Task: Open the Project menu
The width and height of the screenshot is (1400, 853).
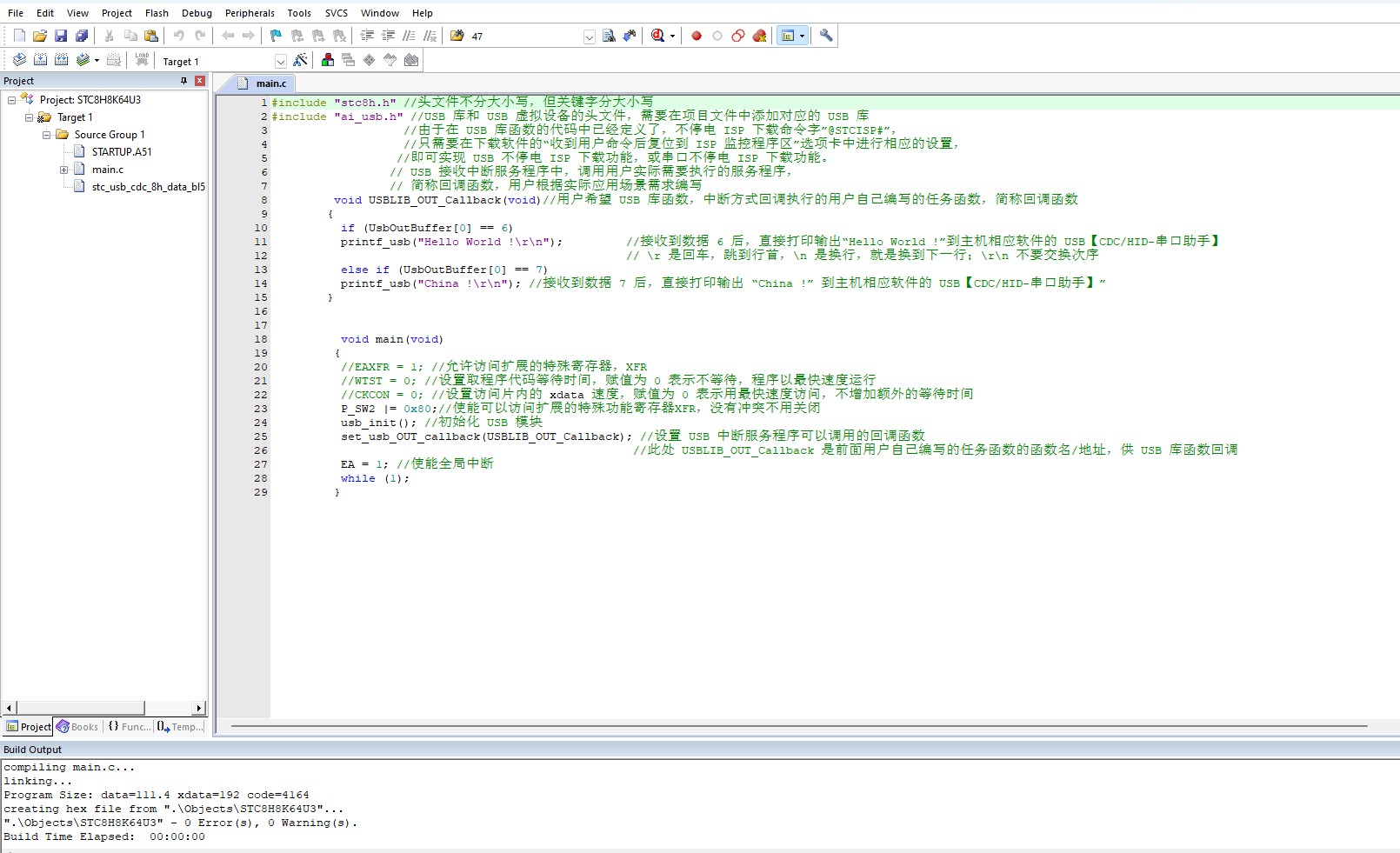Action: tap(117, 13)
